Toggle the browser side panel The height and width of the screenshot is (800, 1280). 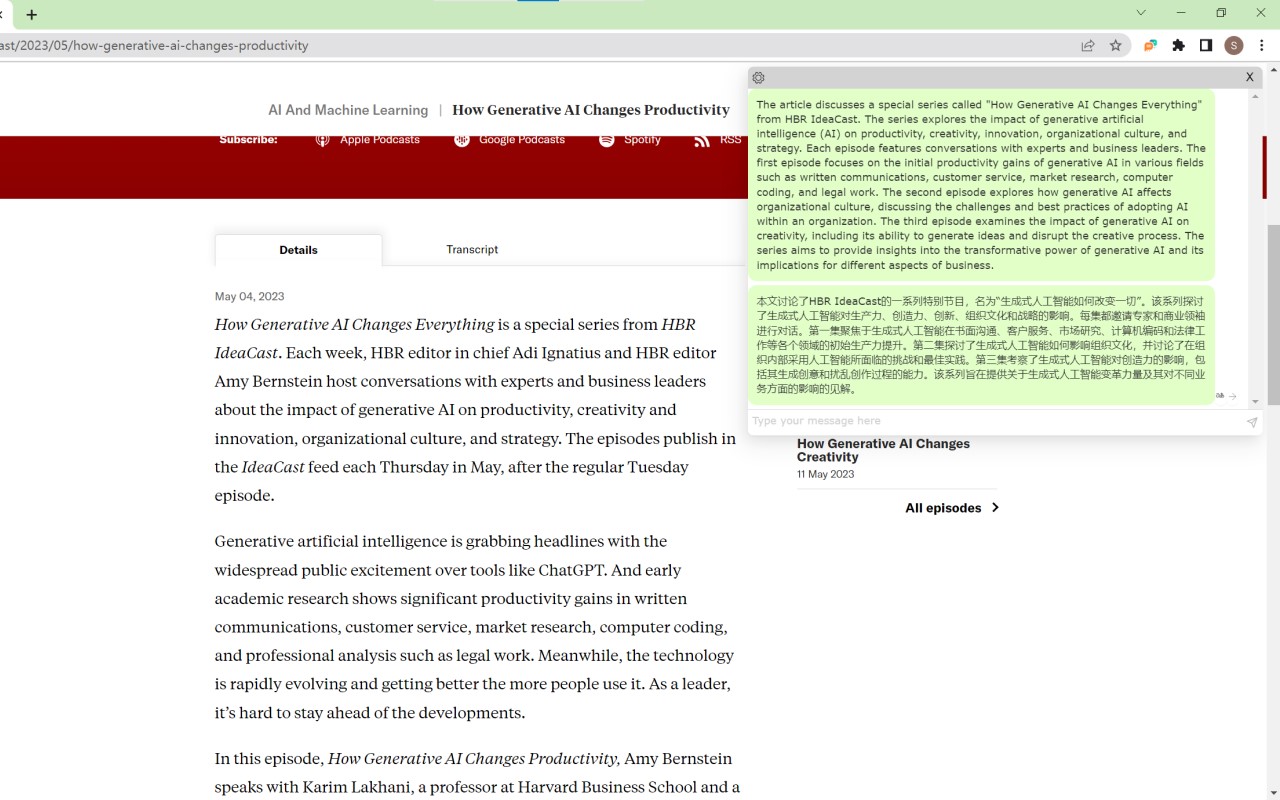tap(1206, 45)
